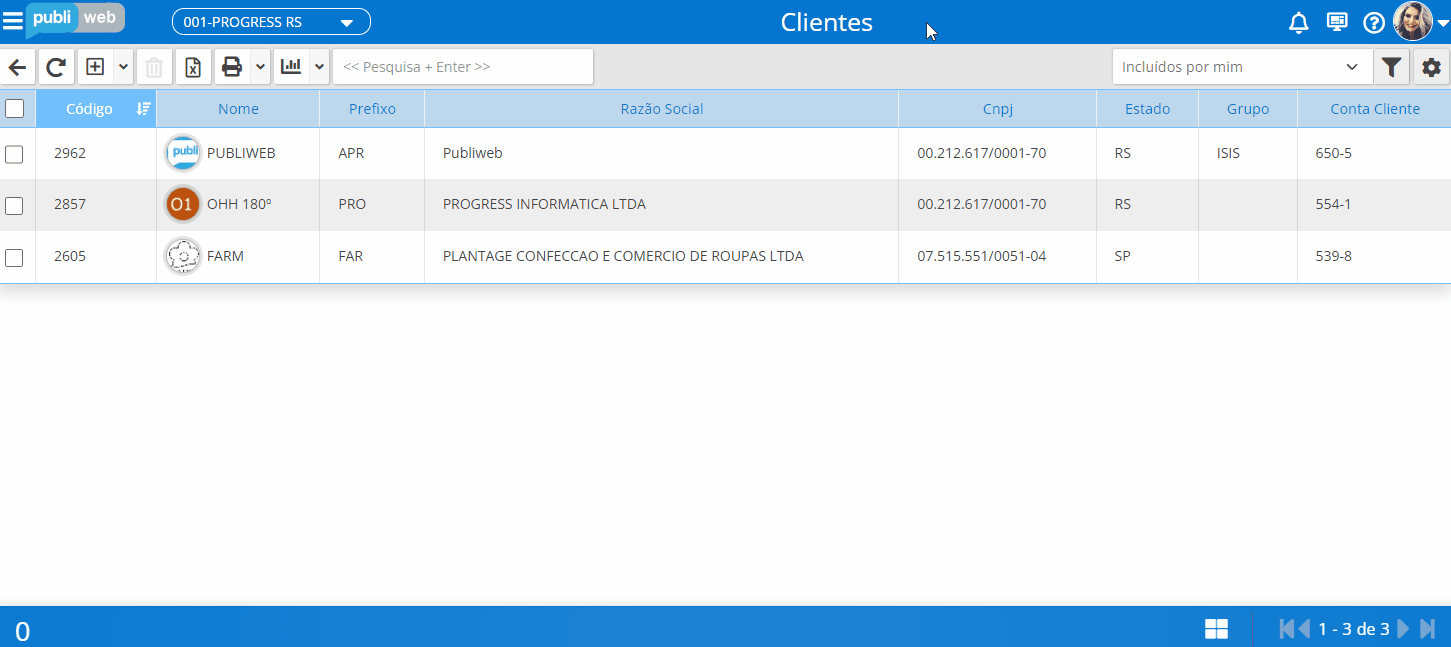Open the help question mark icon
The height and width of the screenshot is (647, 1451).
pos(1374,22)
